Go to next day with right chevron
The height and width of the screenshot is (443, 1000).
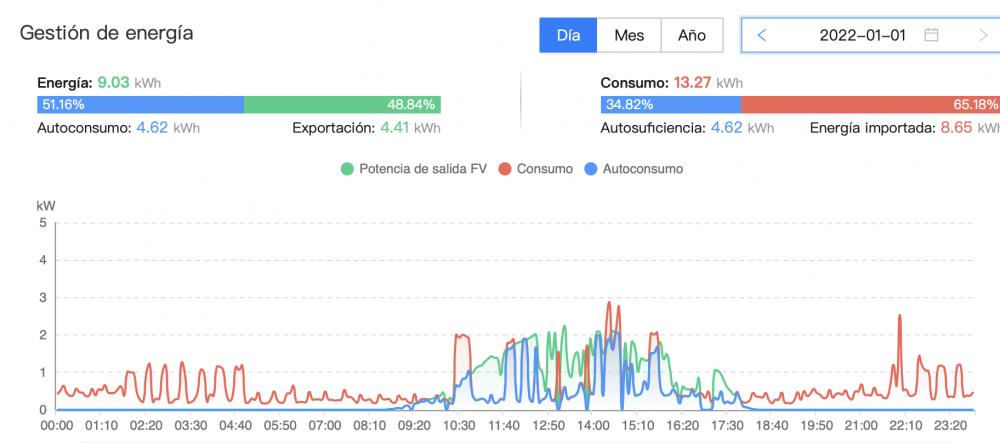[983, 35]
